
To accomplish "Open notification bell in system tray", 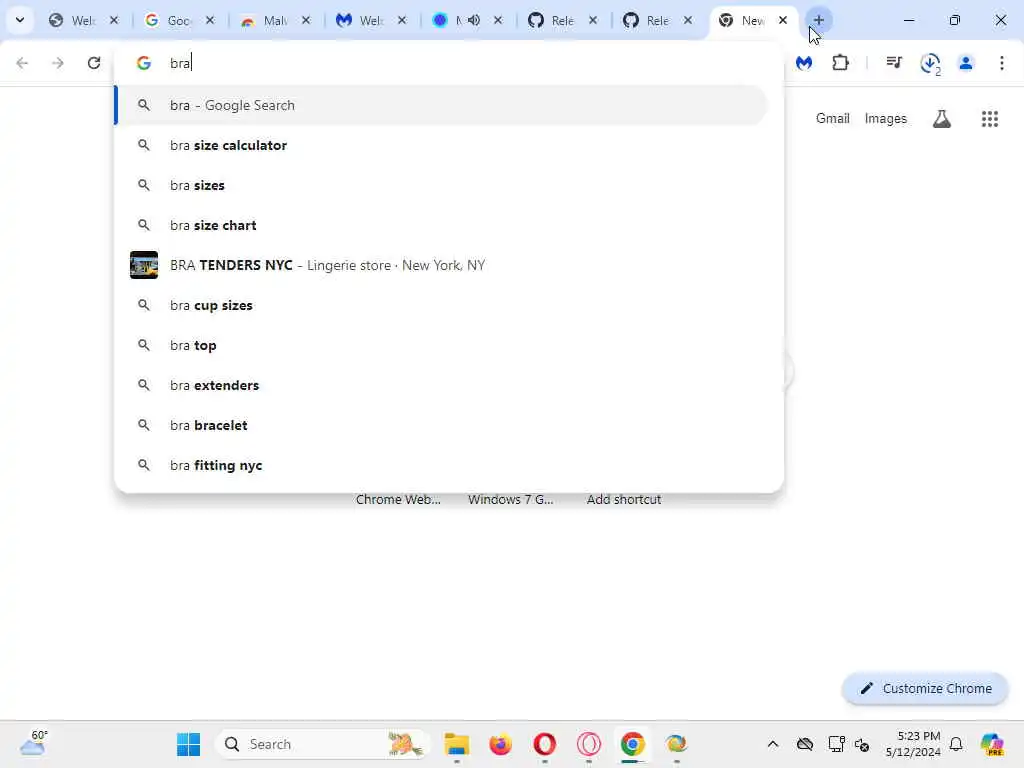I will pyautogui.click(x=956, y=744).
